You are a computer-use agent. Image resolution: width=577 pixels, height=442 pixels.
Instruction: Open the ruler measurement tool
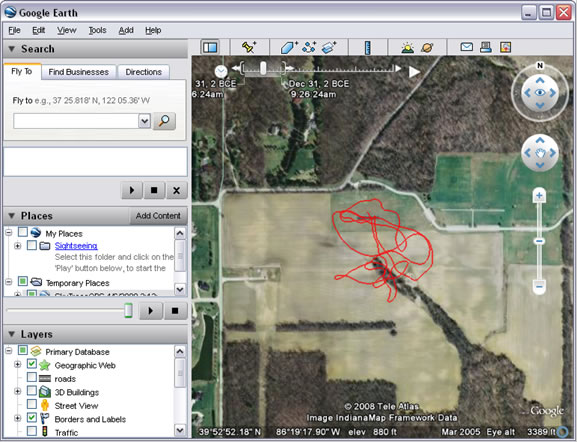point(367,47)
